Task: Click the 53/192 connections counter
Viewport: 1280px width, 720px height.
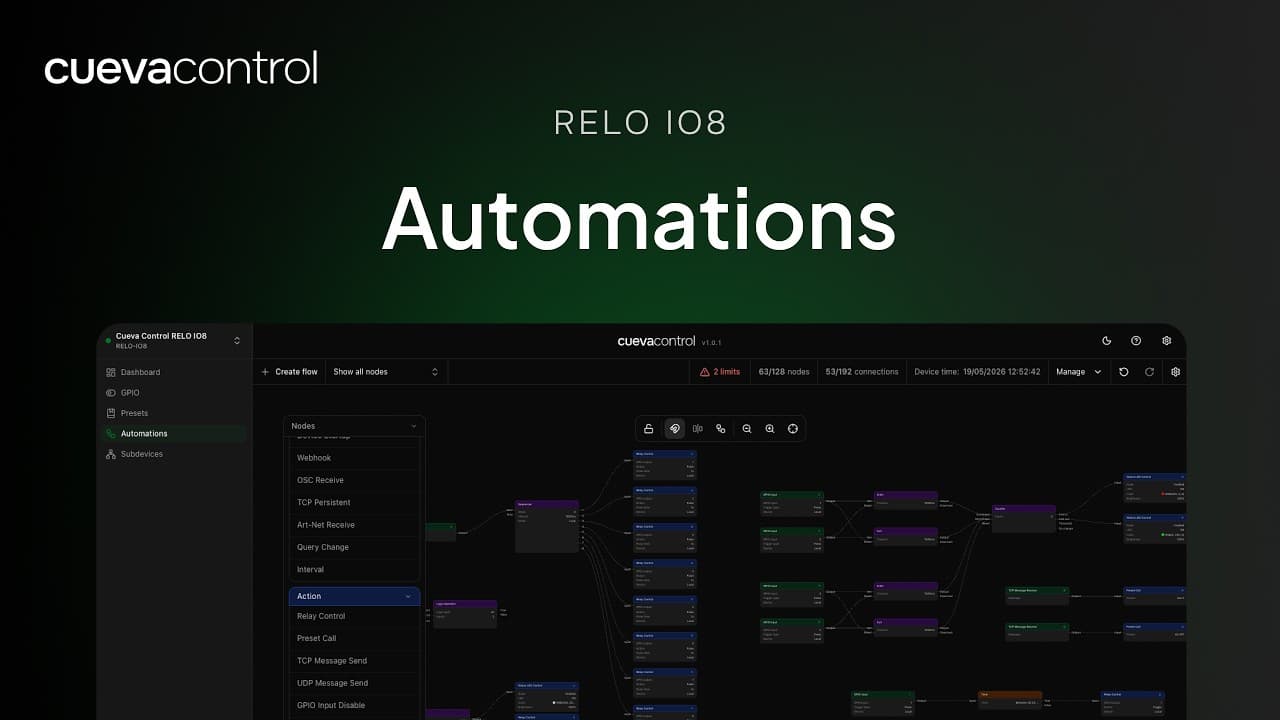Action: pyautogui.click(x=862, y=372)
